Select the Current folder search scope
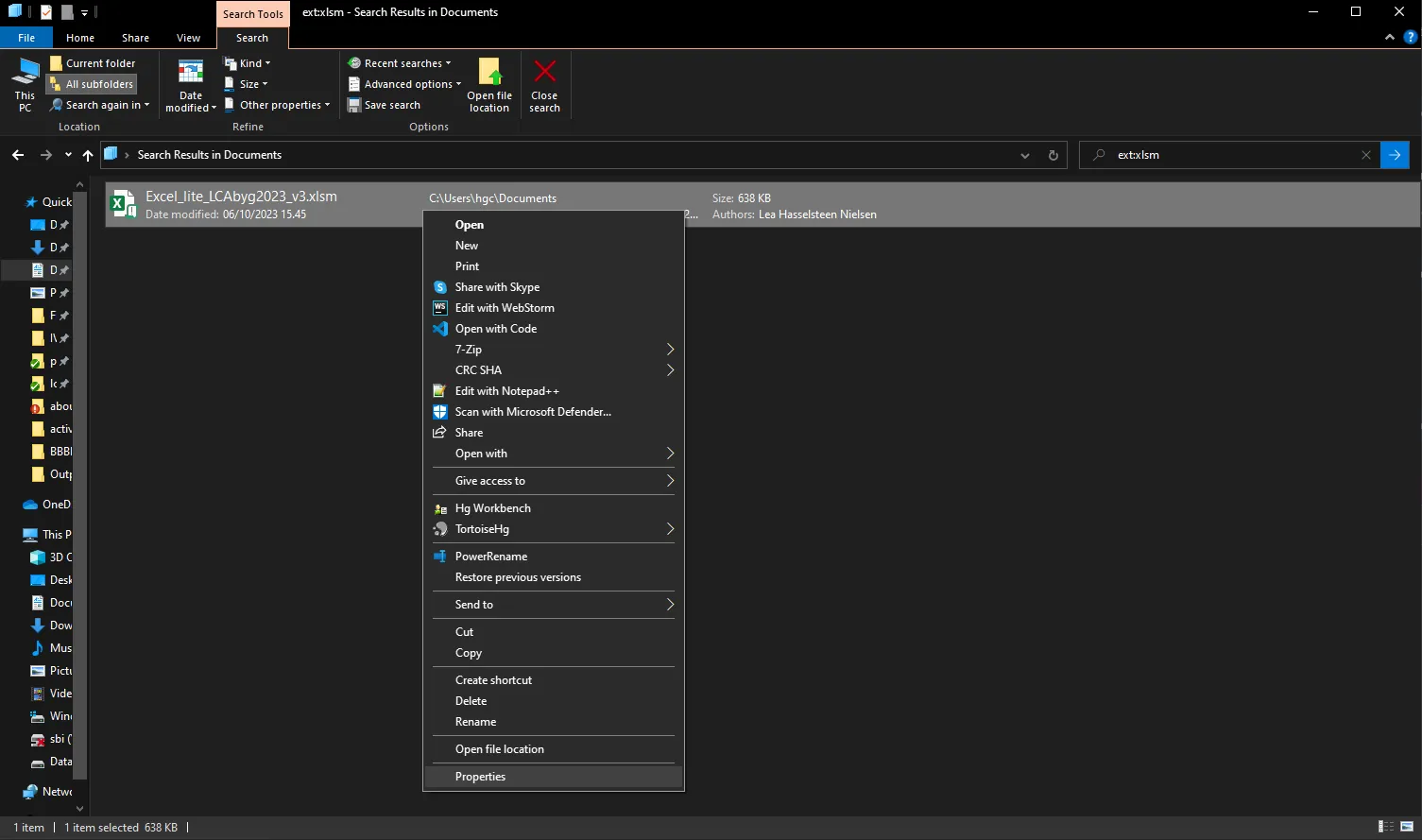The height and width of the screenshot is (840, 1422). click(93, 63)
